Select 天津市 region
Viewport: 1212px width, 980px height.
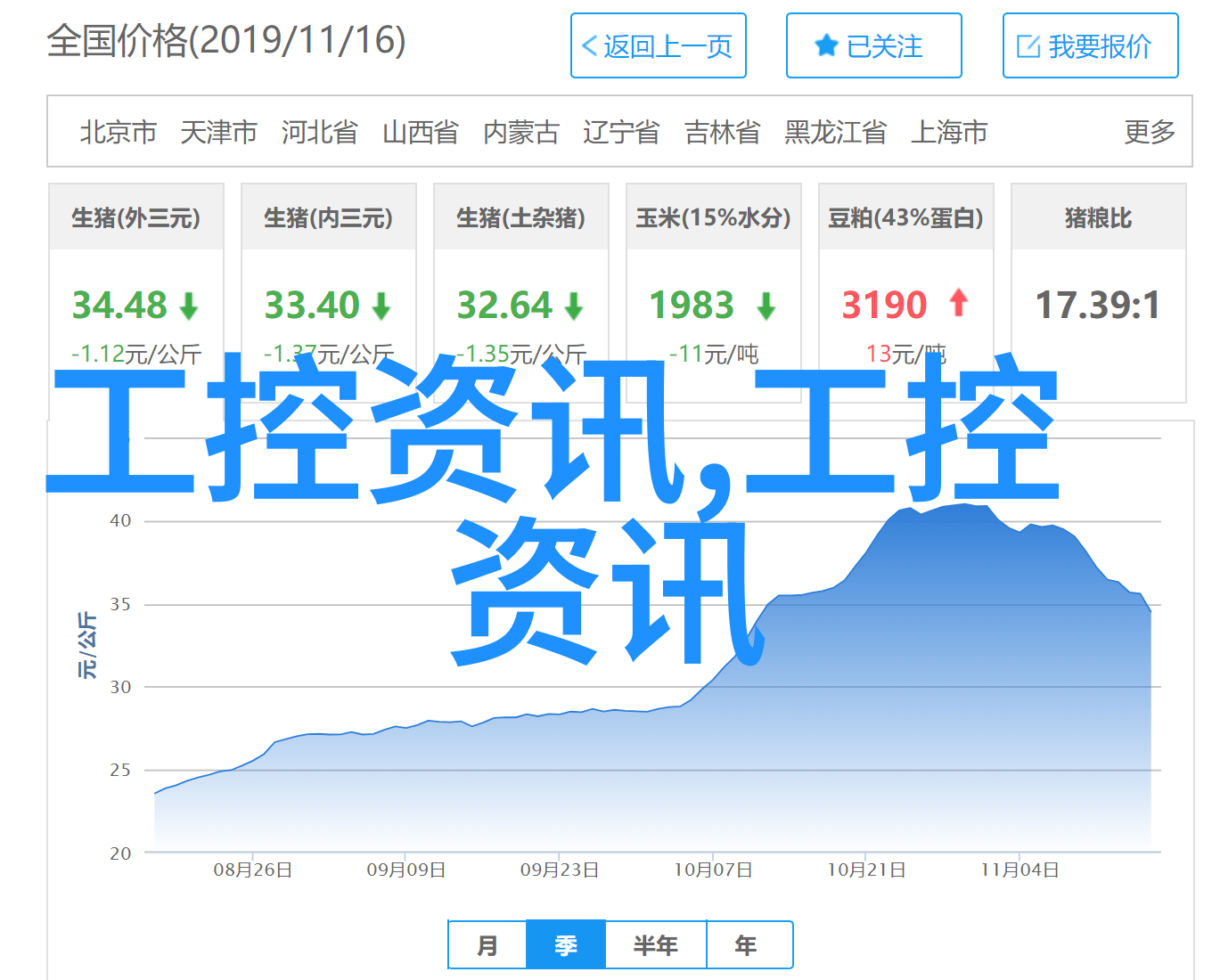(x=219, y=132)
